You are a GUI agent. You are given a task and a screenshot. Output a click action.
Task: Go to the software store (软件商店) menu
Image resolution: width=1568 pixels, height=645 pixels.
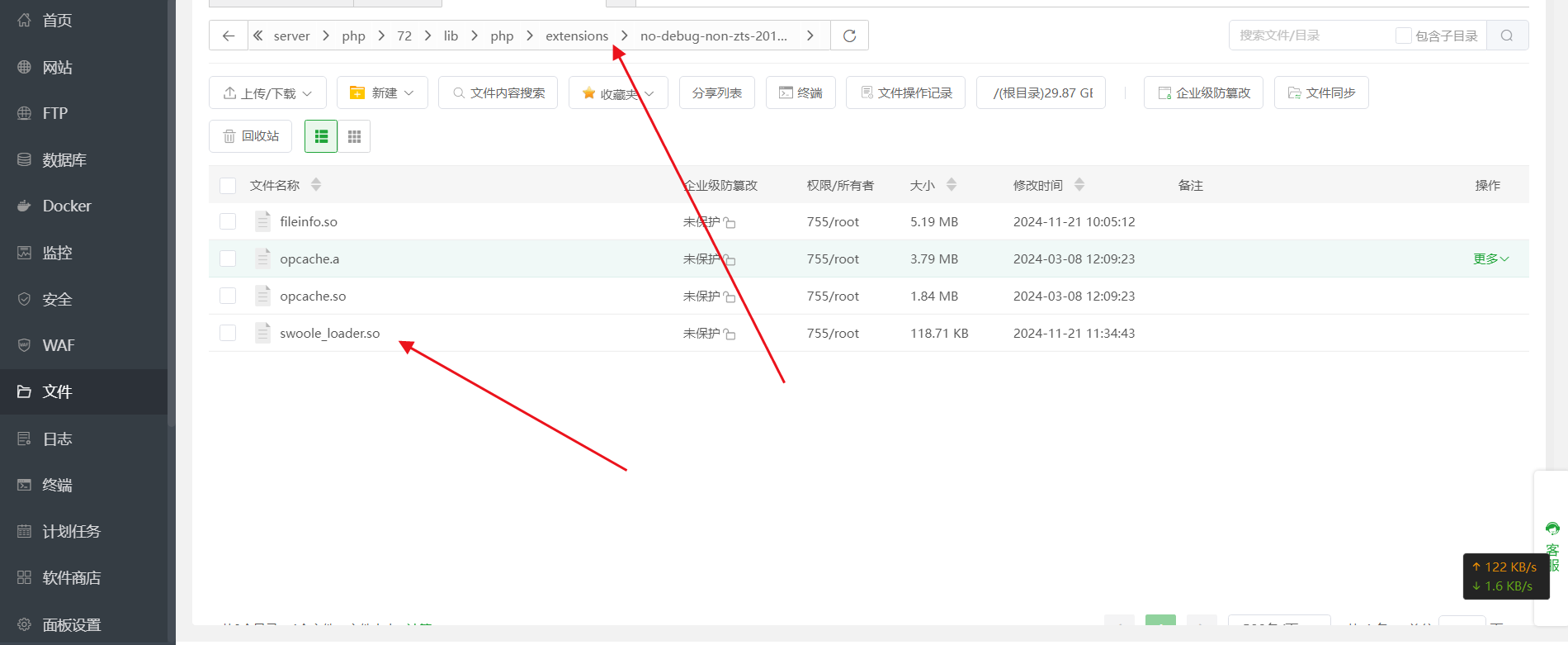pyautogui.click(x=71, y=577)
